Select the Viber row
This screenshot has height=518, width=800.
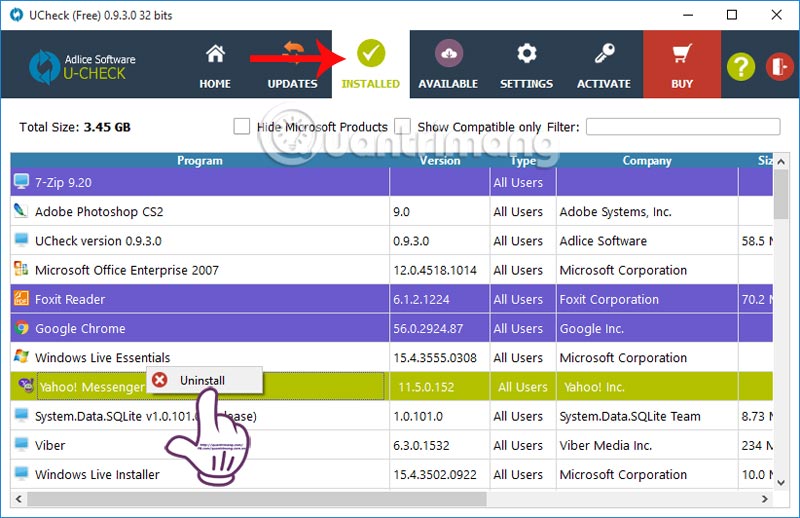click(x=391, y=445)
